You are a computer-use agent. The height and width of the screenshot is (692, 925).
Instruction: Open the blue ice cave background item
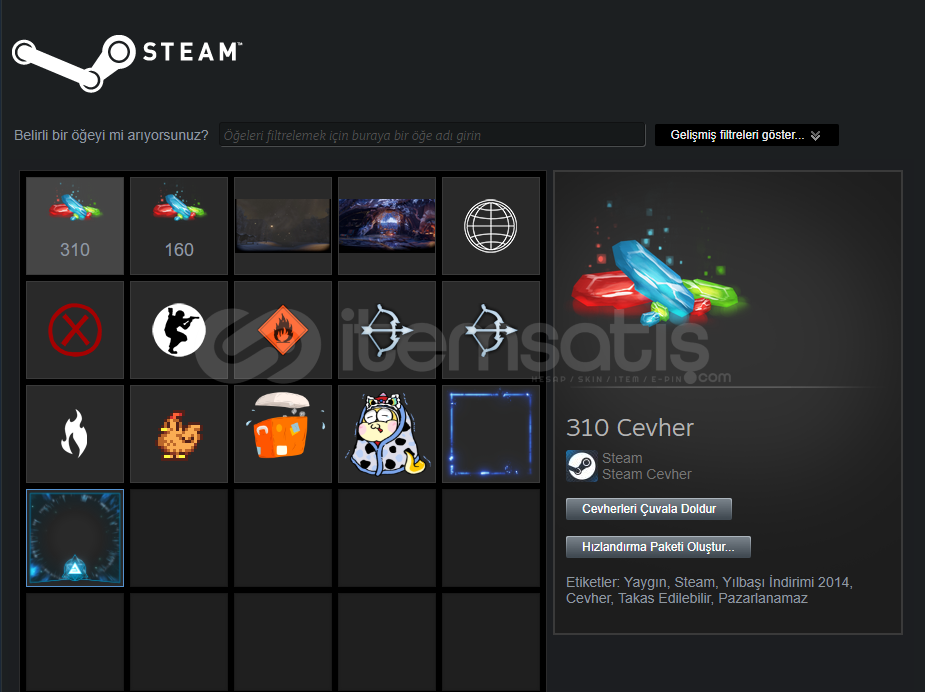click(387, 226)
